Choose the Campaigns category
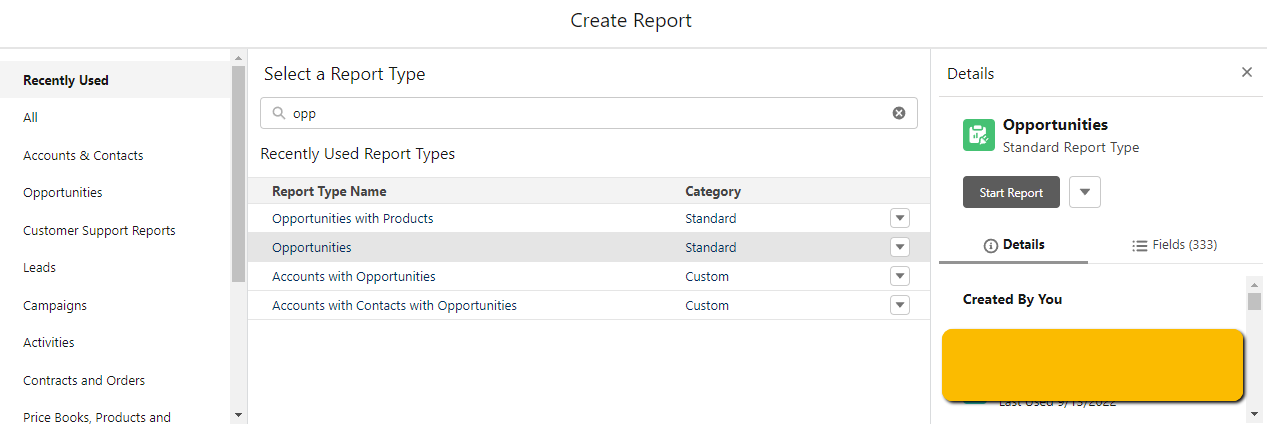This screenshot has height=424, width=1267. [55, 305]
